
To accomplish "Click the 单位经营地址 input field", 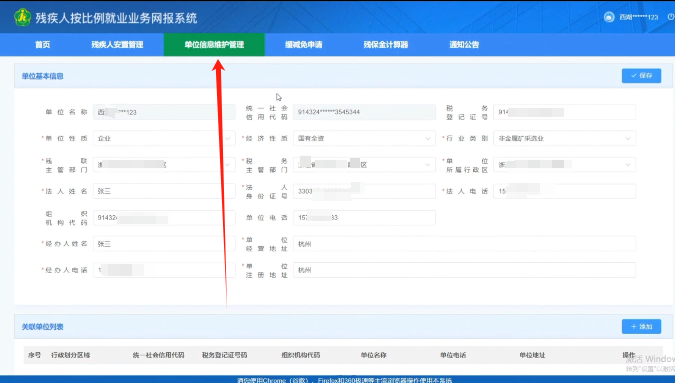I will coord(464,244).
